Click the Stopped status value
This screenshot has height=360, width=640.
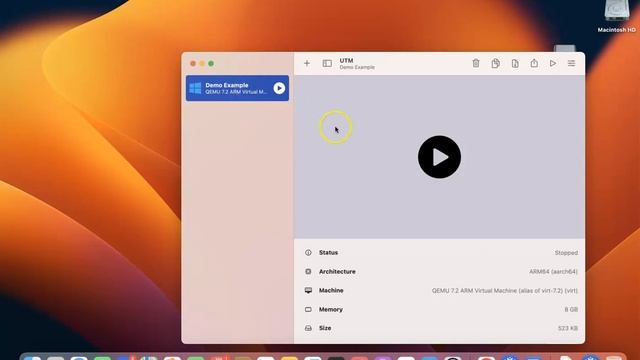(x=566, y=253)
